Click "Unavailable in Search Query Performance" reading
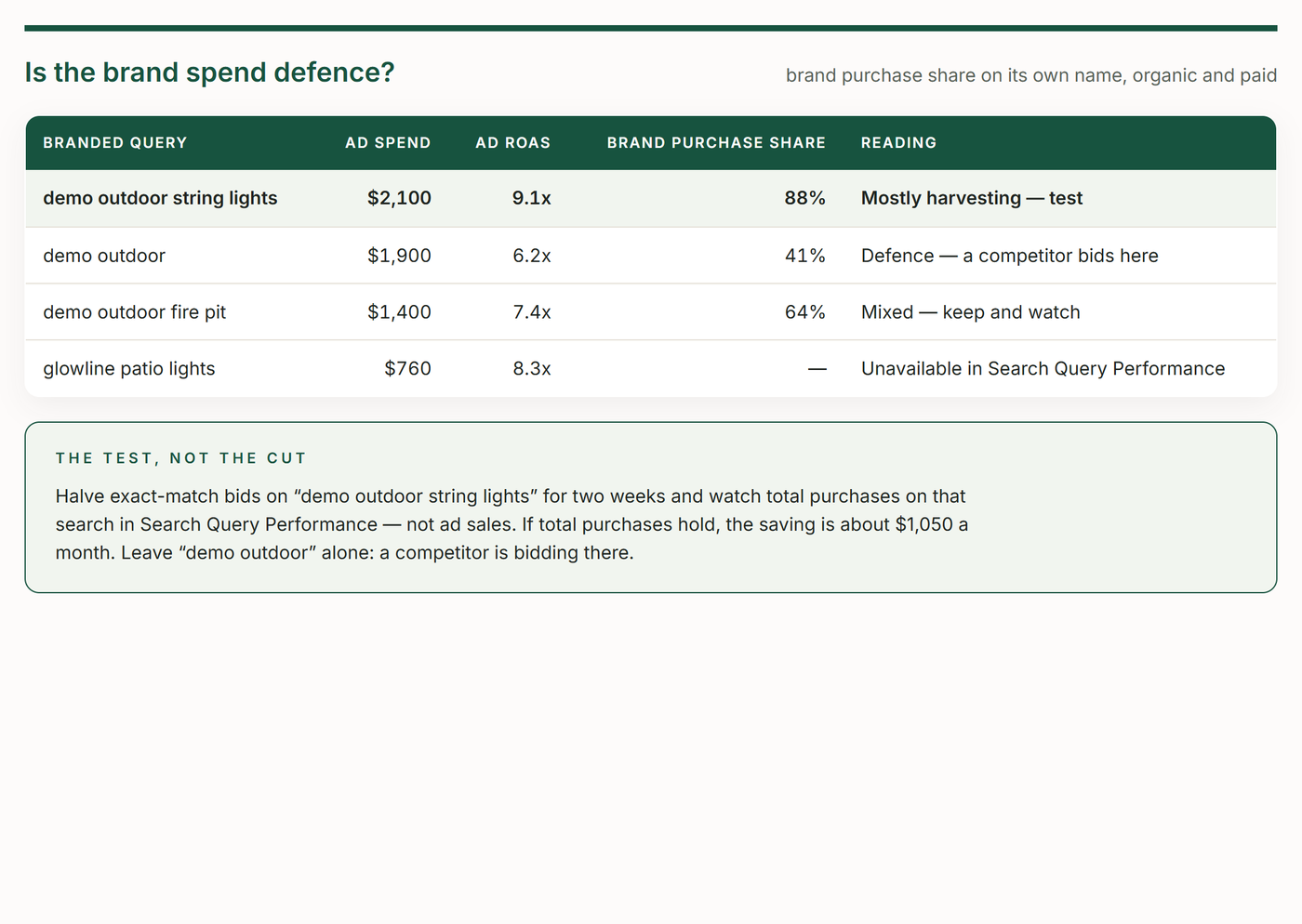Screen dimensions: 1302x924 [x=1043, y=369]
